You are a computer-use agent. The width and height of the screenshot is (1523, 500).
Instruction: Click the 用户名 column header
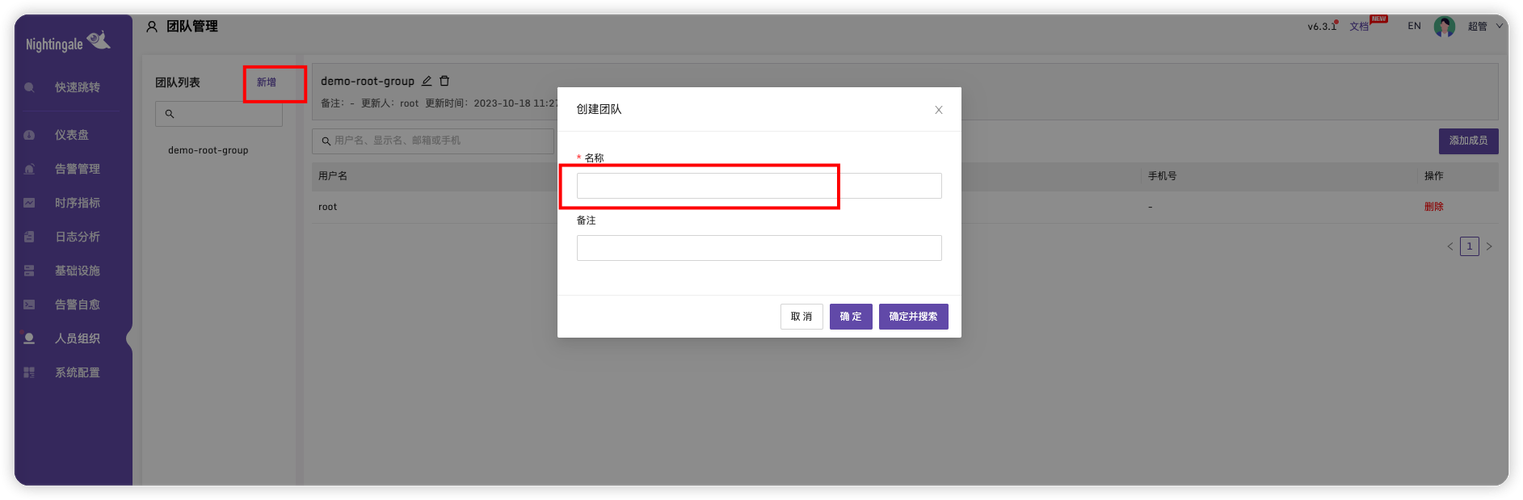pyautogui.click(x=333, y=176)
